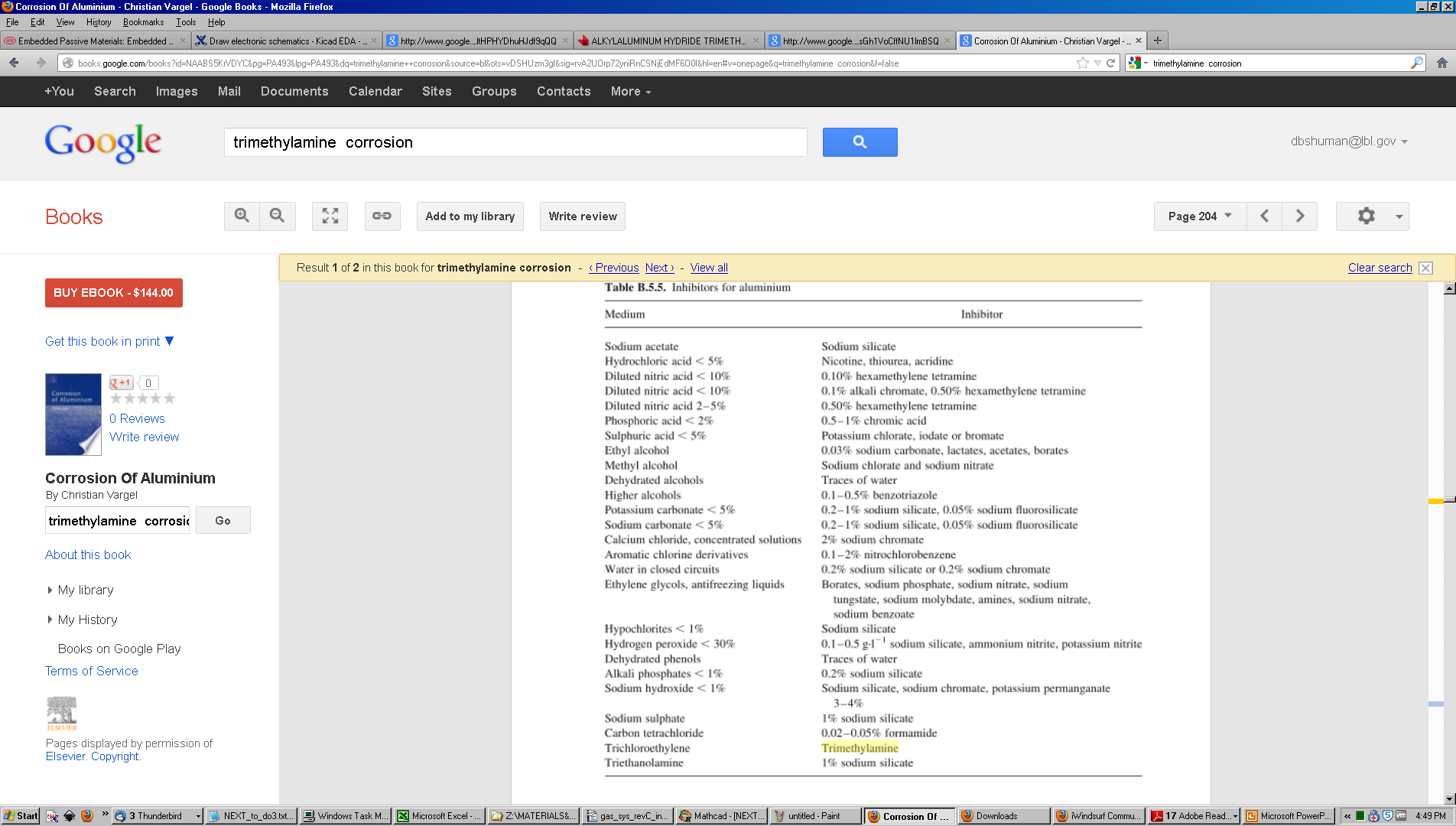
Task: Click the browser search magnifier icon
Action: coord(1417,63)
